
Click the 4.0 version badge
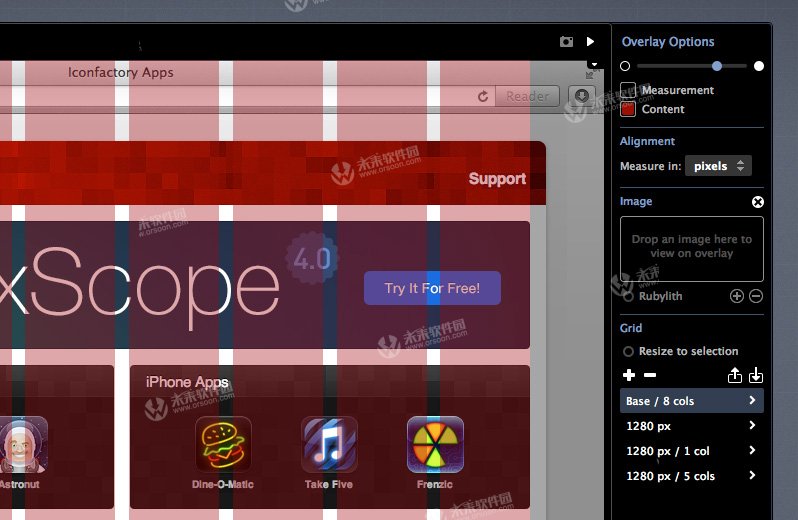click(311, 258)
